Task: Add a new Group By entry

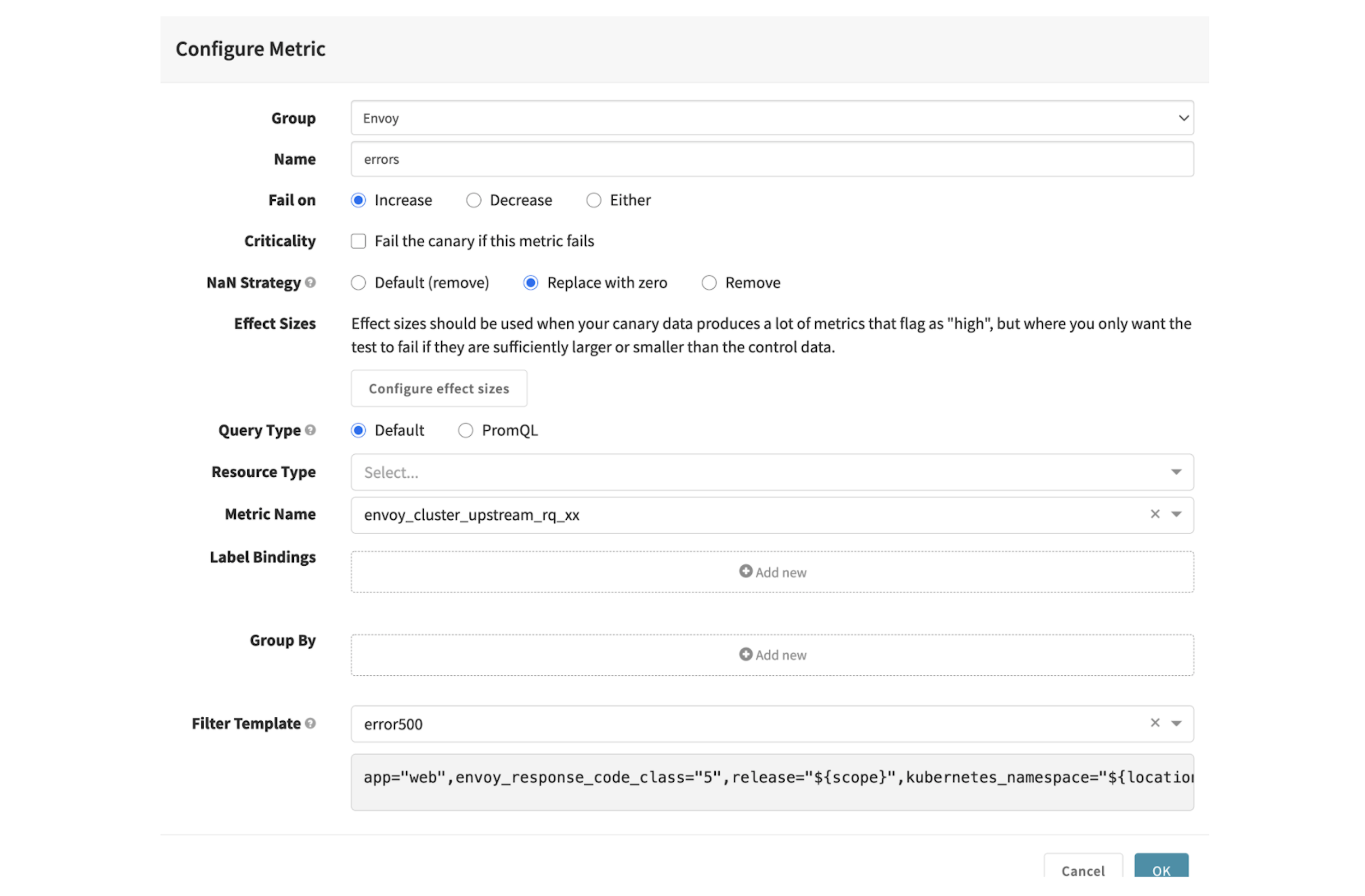Action: tap(771, 654)
